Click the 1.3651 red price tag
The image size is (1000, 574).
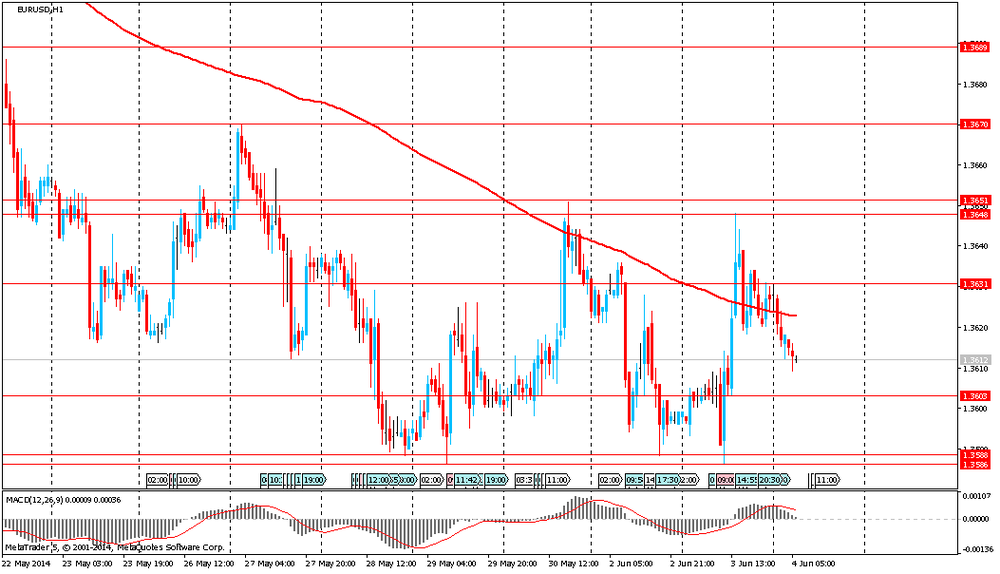click(974, 201)
